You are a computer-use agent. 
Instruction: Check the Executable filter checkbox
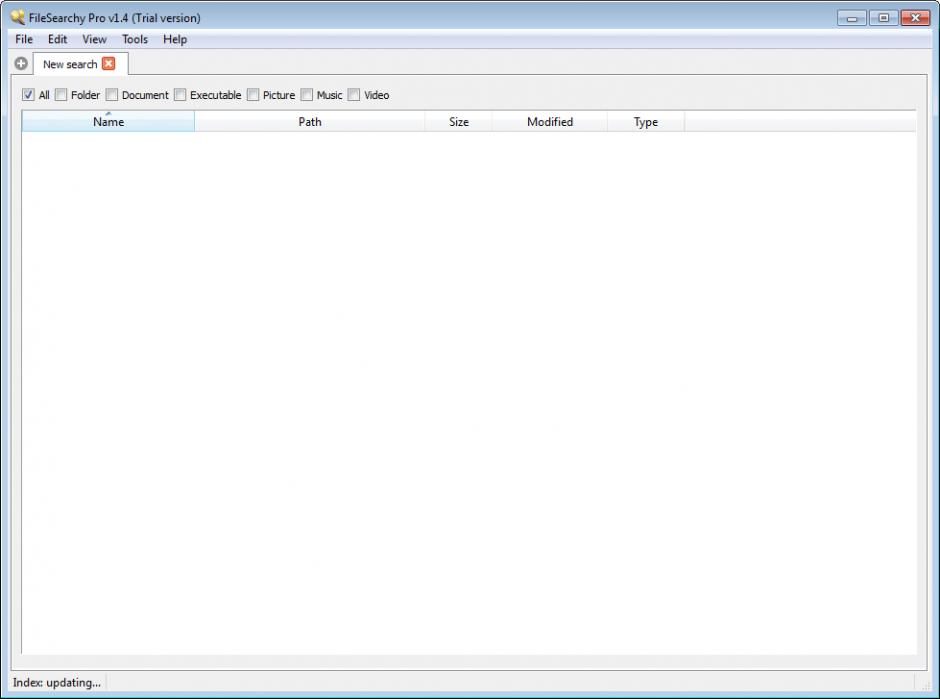180,95
